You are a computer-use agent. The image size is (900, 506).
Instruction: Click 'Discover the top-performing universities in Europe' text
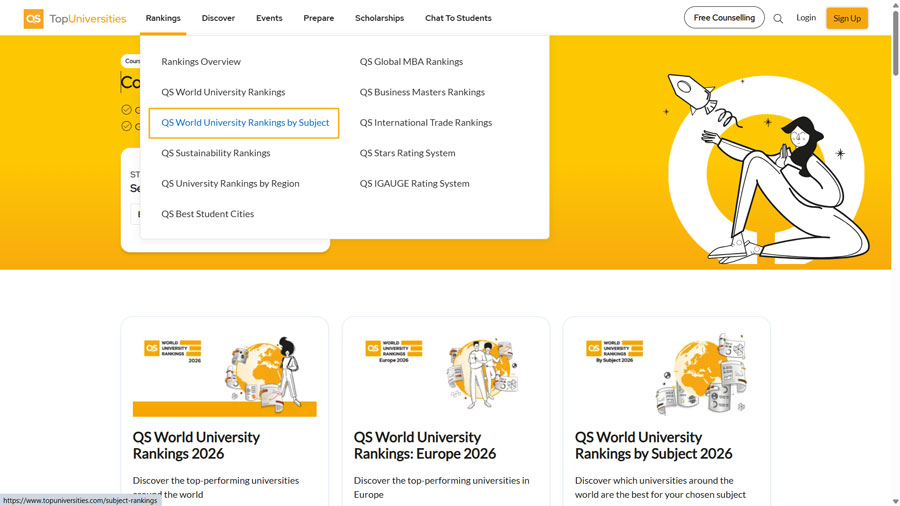tap(441, 487)
